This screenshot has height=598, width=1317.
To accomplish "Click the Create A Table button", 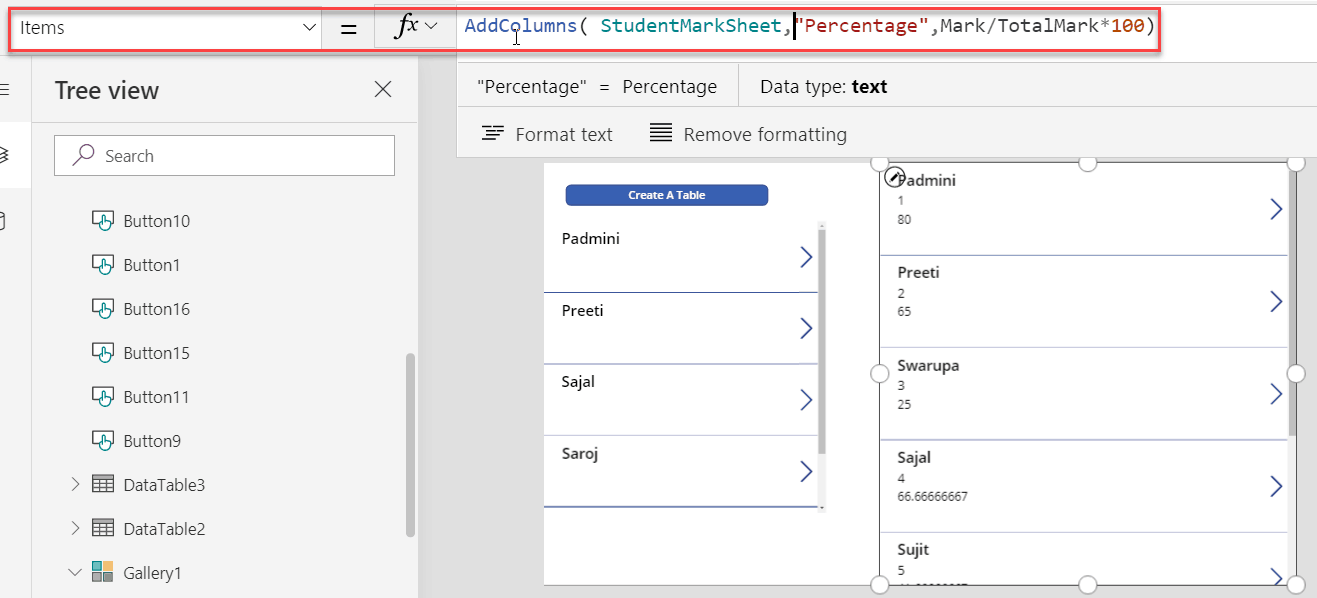I will pyautogui.click(x=666, y=195).
